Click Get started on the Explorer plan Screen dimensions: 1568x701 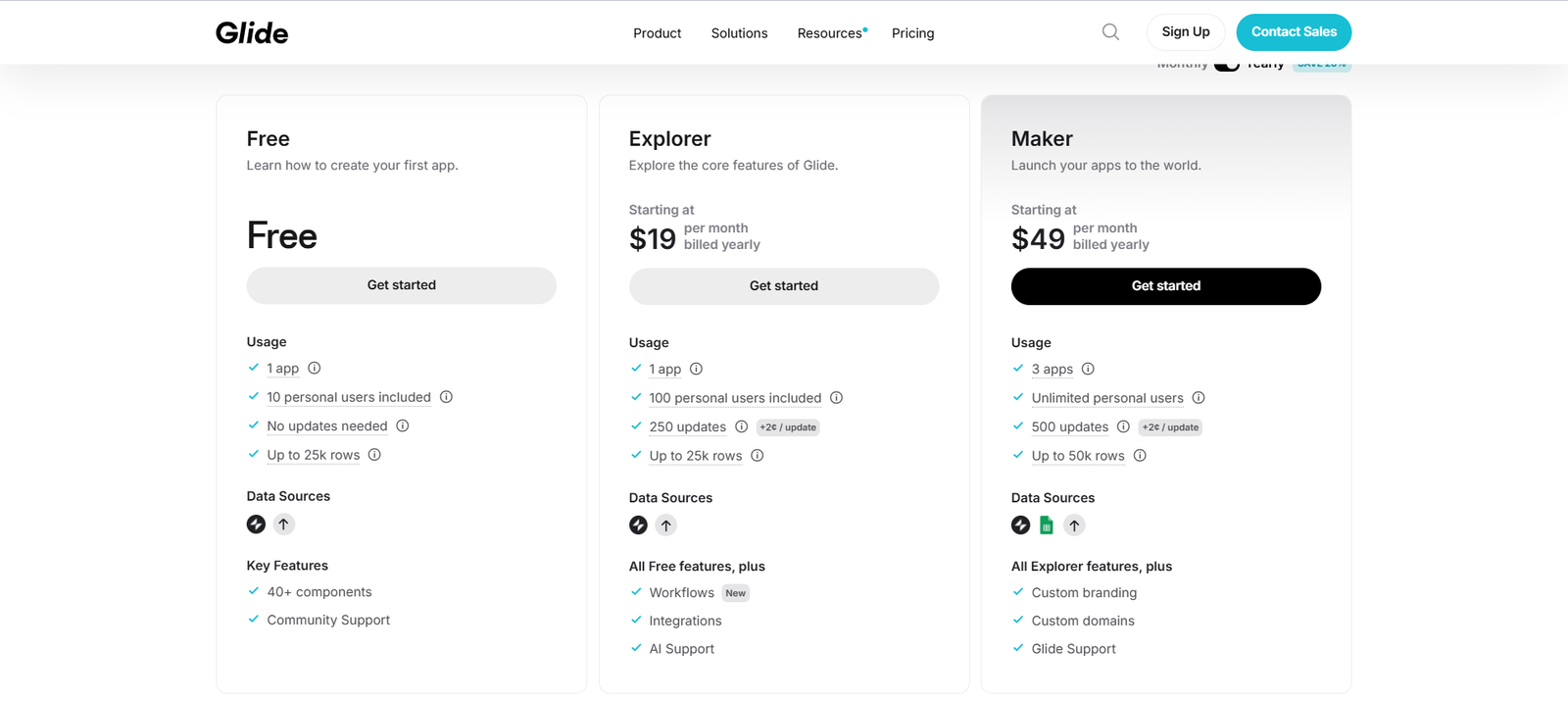click(x=784, y=286)
